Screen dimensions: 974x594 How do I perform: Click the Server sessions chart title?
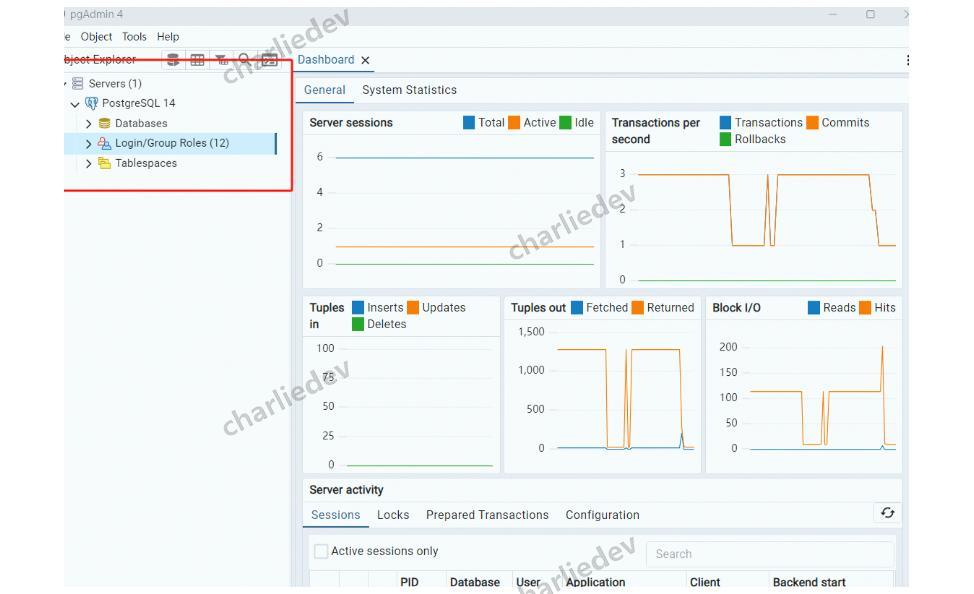(351, 122)
